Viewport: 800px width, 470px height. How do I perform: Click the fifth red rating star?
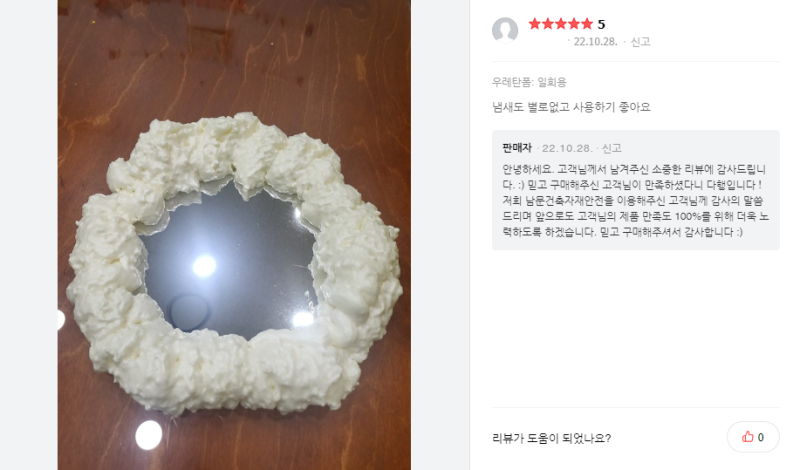pos(587,24)
